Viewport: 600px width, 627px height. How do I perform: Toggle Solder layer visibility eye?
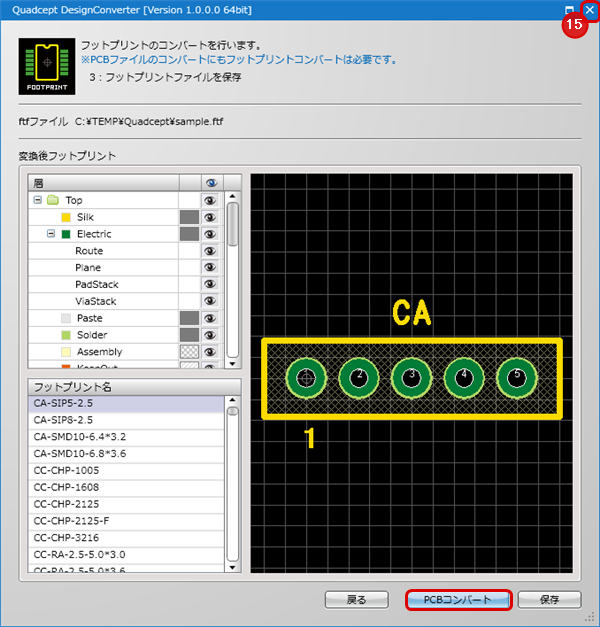click(x=210, y=335)
